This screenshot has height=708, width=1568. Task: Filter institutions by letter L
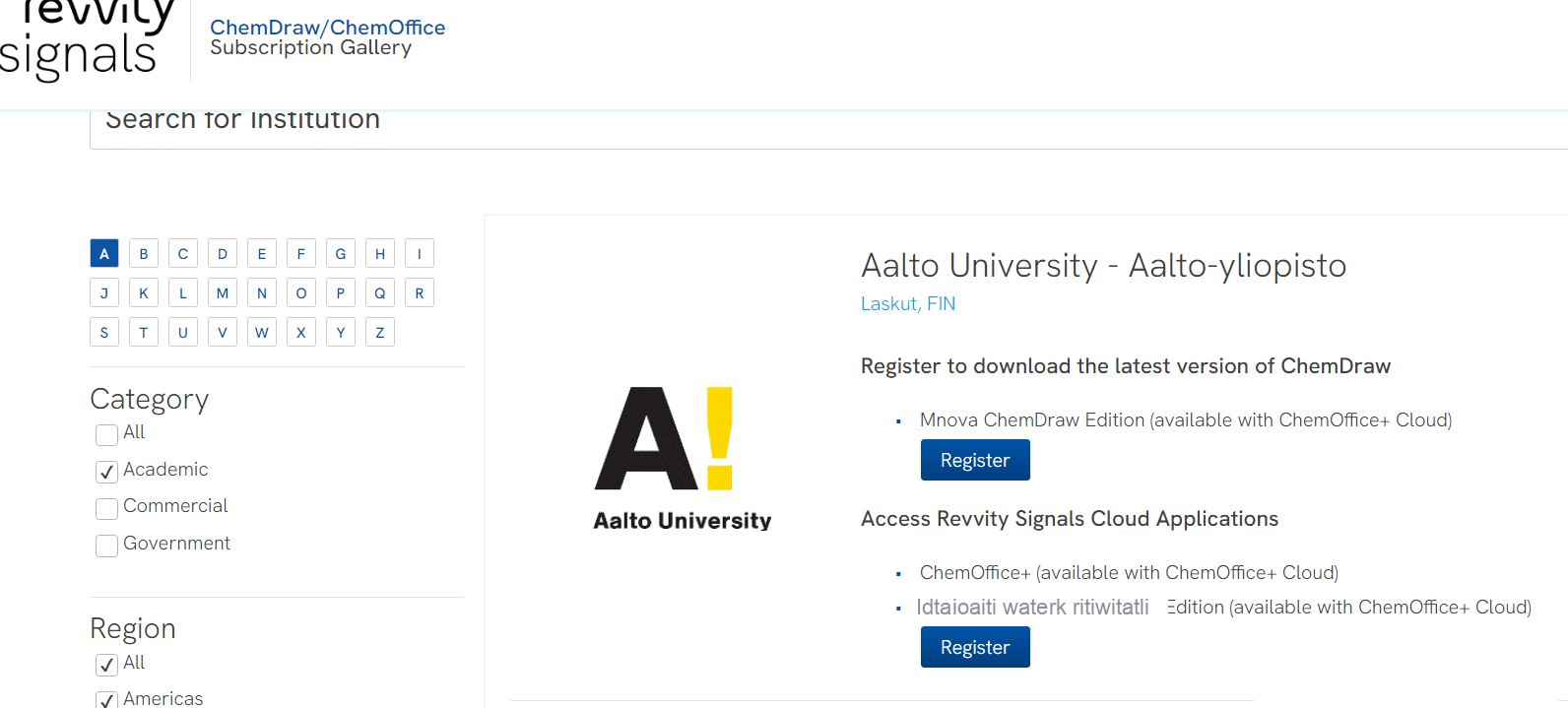tap(183, 293)
